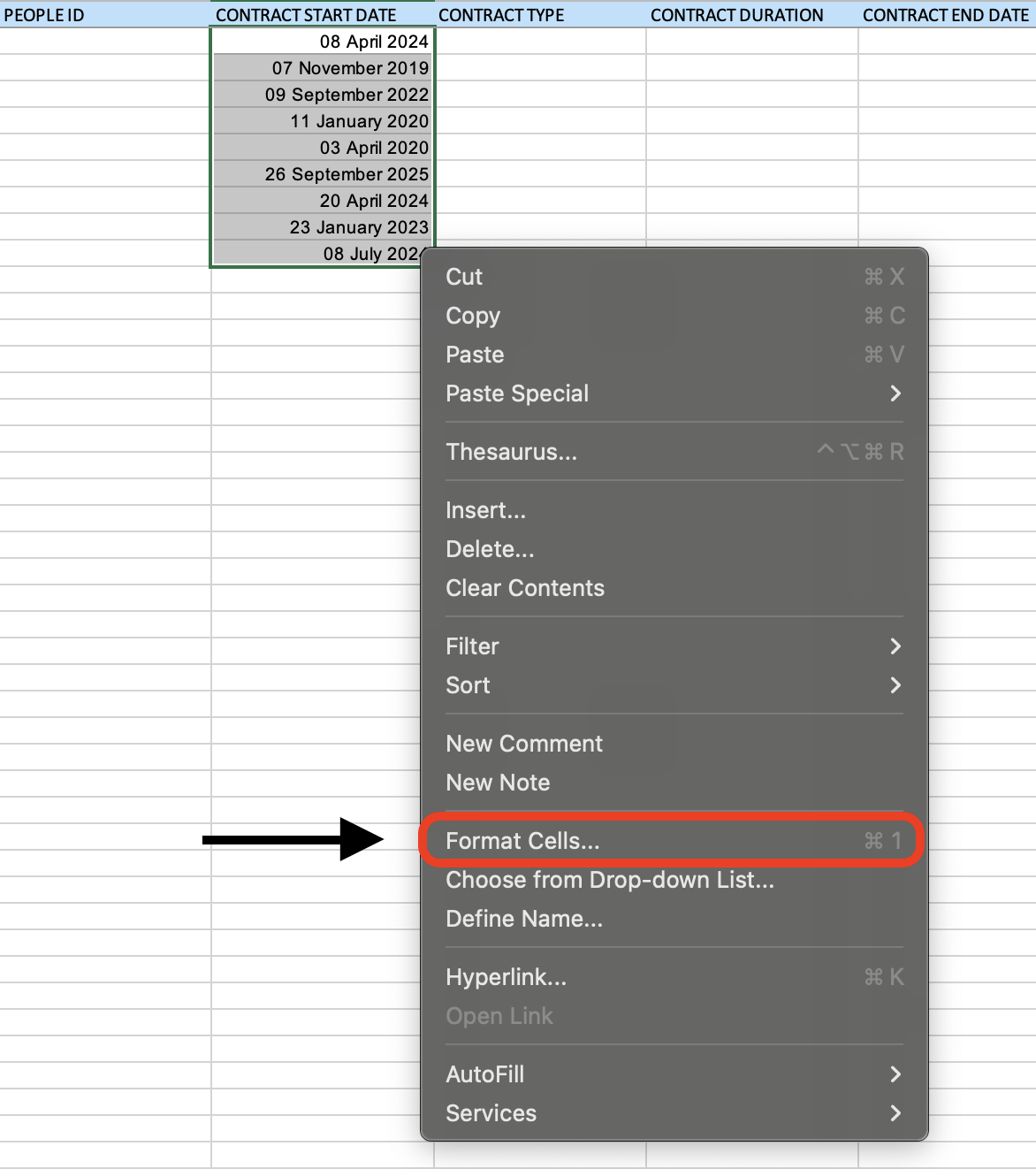Select Insert... from the context menu
1036x1169 pixels.
pyautogui.click(x=486, y=510)
